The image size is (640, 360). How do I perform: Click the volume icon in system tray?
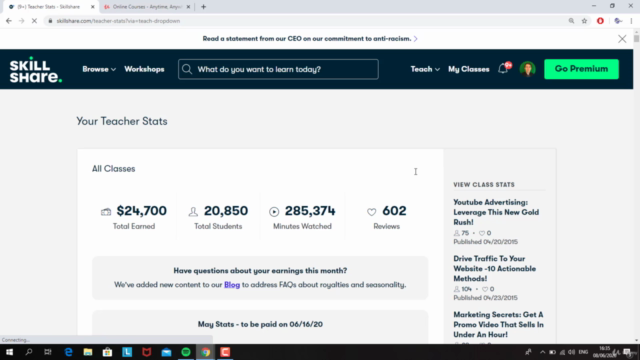[571, 352]
